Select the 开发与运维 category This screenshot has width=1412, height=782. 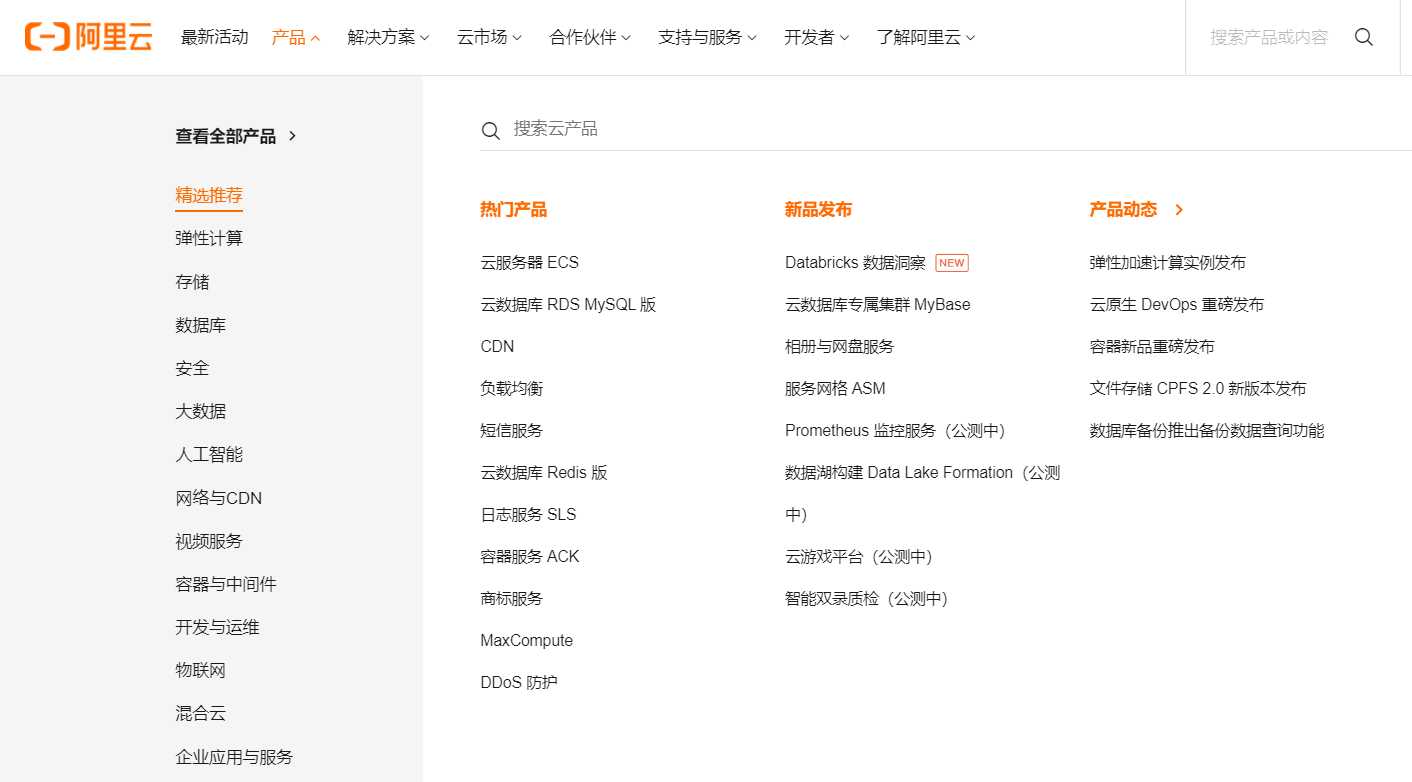click(x=217, y=627)
